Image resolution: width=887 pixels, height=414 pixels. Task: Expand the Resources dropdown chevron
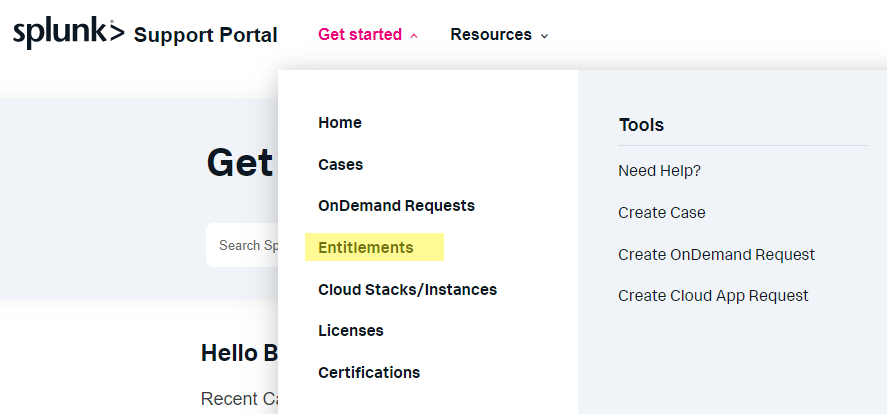tap(544, 36)
